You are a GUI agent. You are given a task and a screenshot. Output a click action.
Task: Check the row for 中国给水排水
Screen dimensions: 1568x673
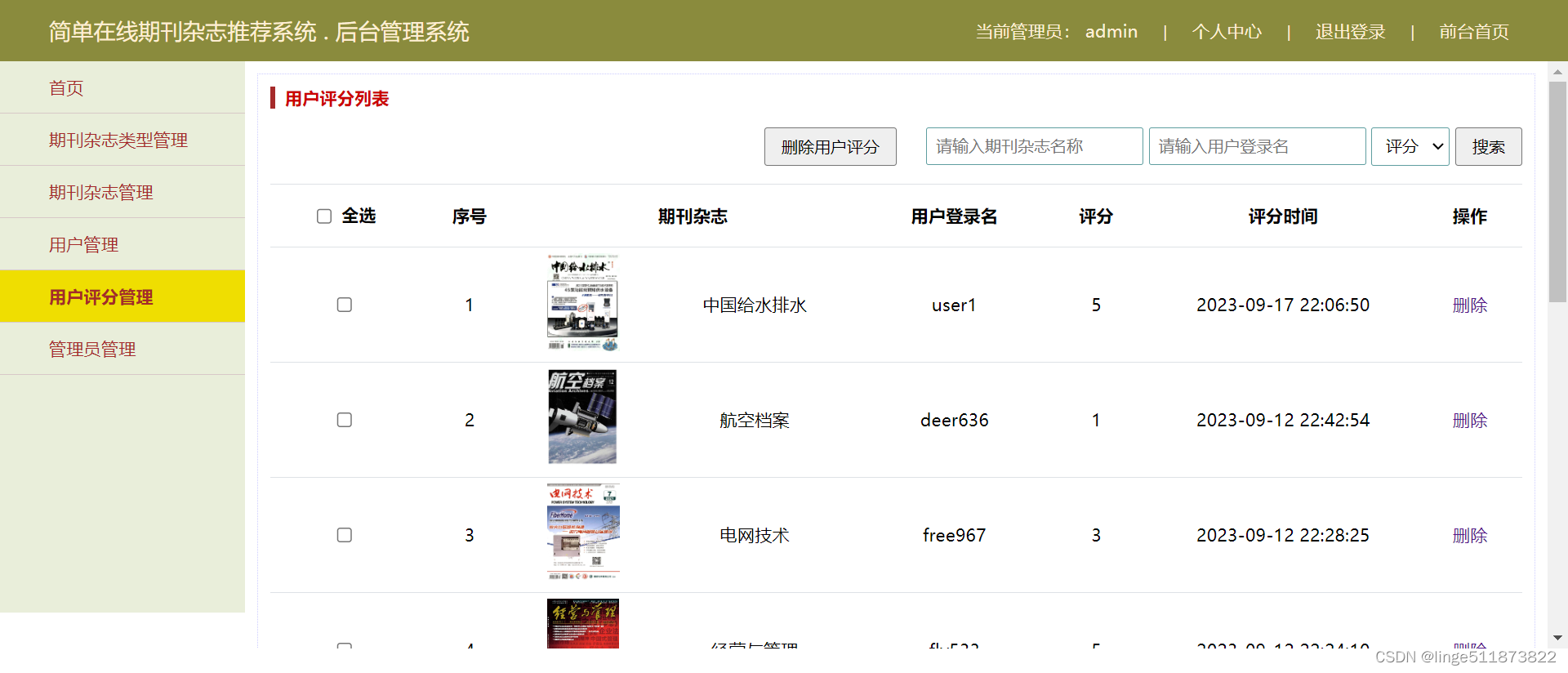345,305
